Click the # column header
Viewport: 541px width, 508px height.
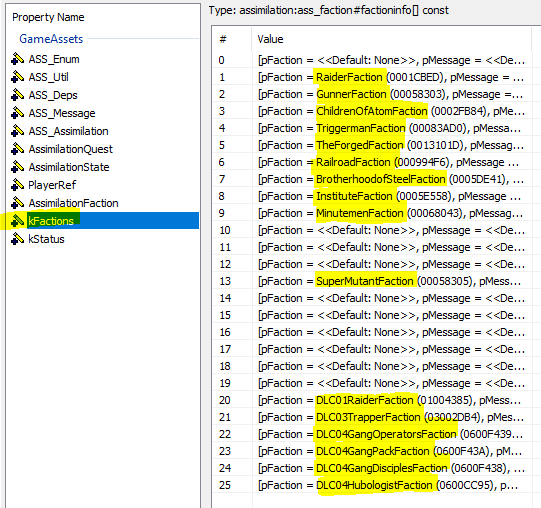(x=223, y=39)
